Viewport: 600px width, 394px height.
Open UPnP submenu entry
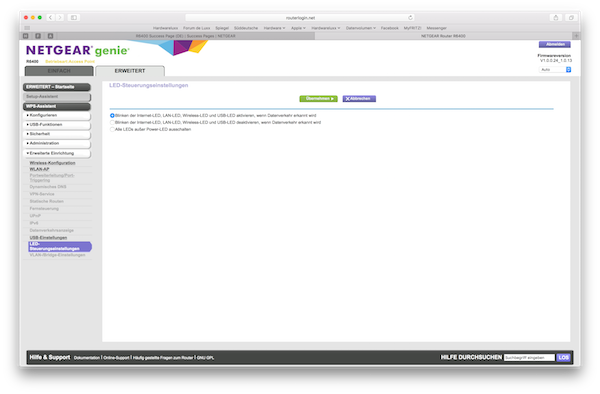tap(35, 216)
